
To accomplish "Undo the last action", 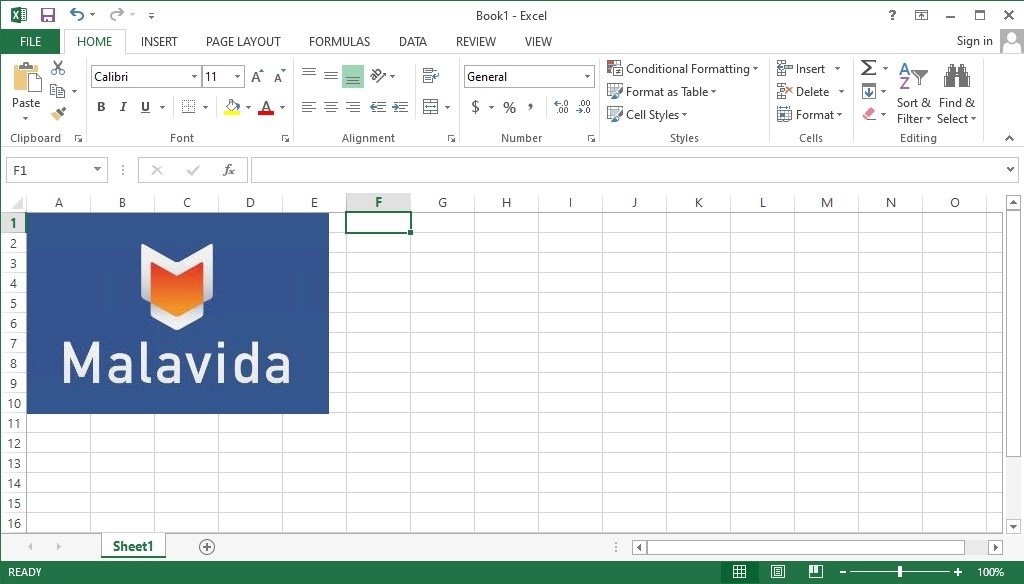I will point(77,14).
